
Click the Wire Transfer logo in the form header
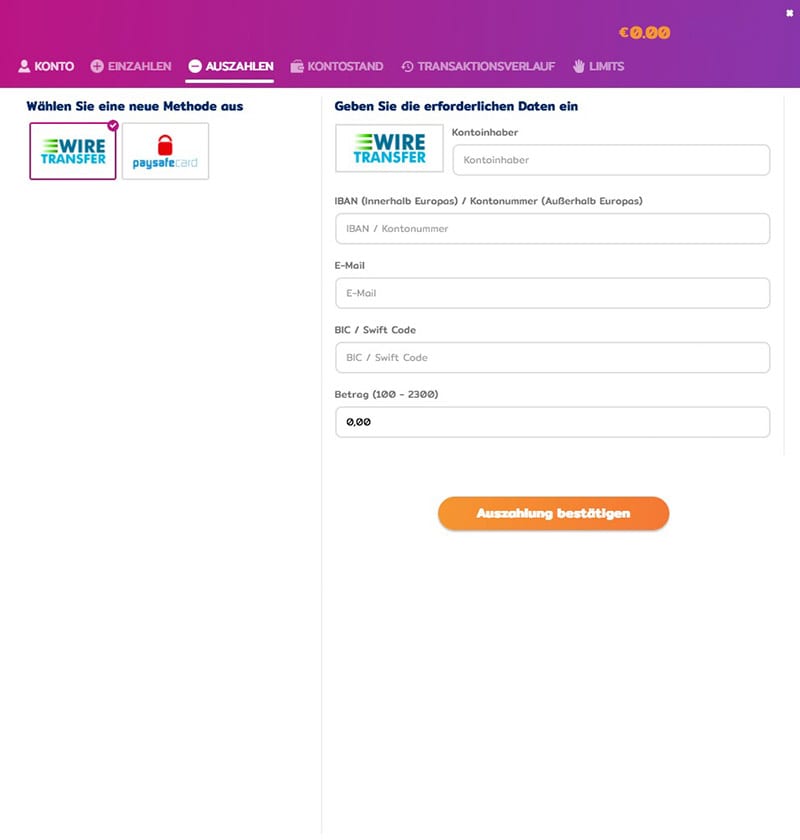pos(389,147)
